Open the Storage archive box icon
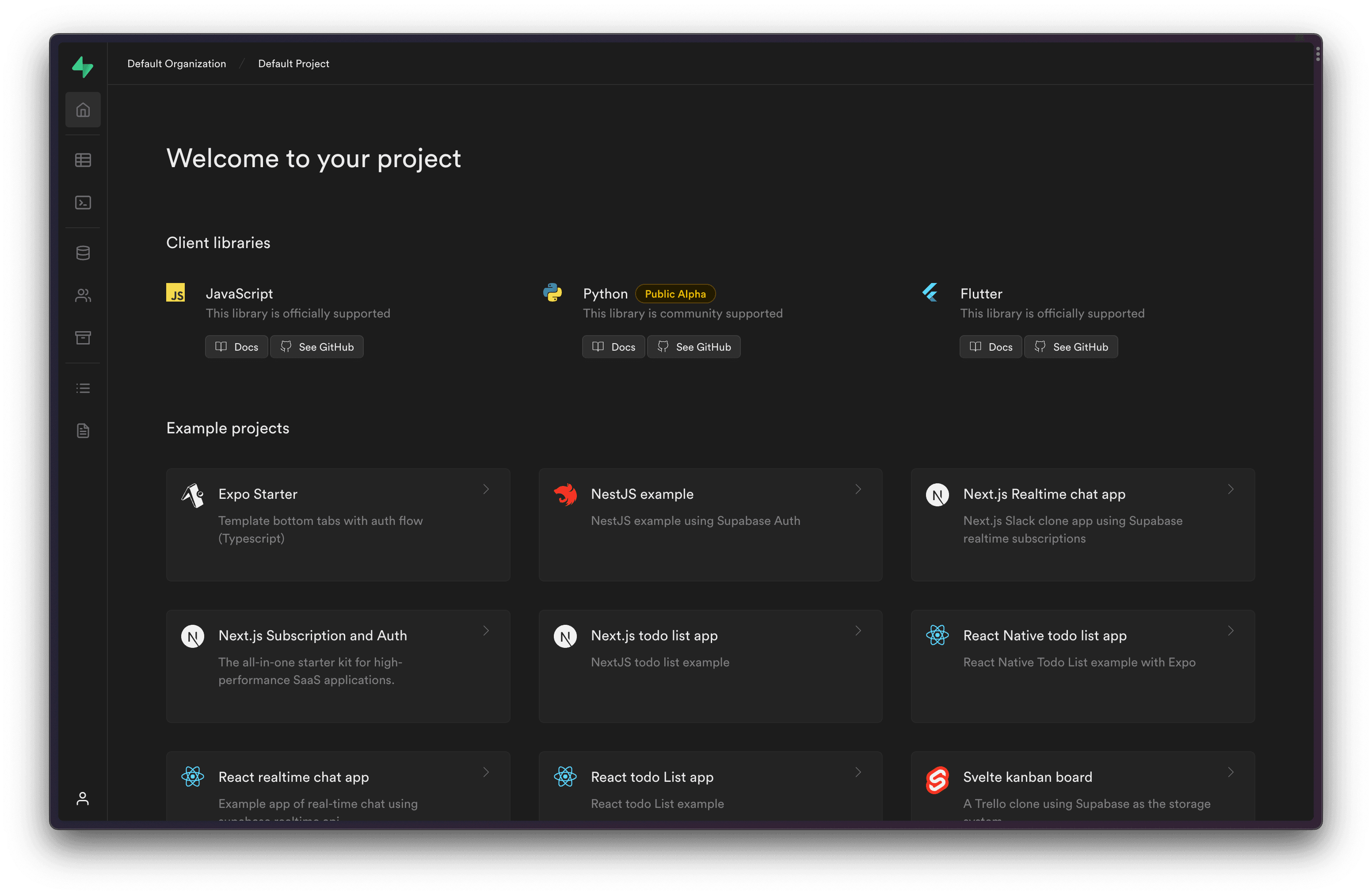 83,338
